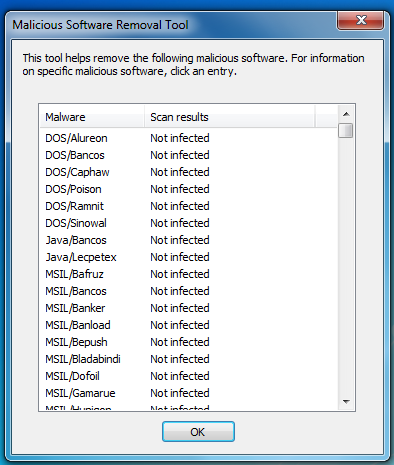Select the MSIL/Banload entry
Image resolution: width=394 pixels, height=465 pixels.
tap(78, 325)
